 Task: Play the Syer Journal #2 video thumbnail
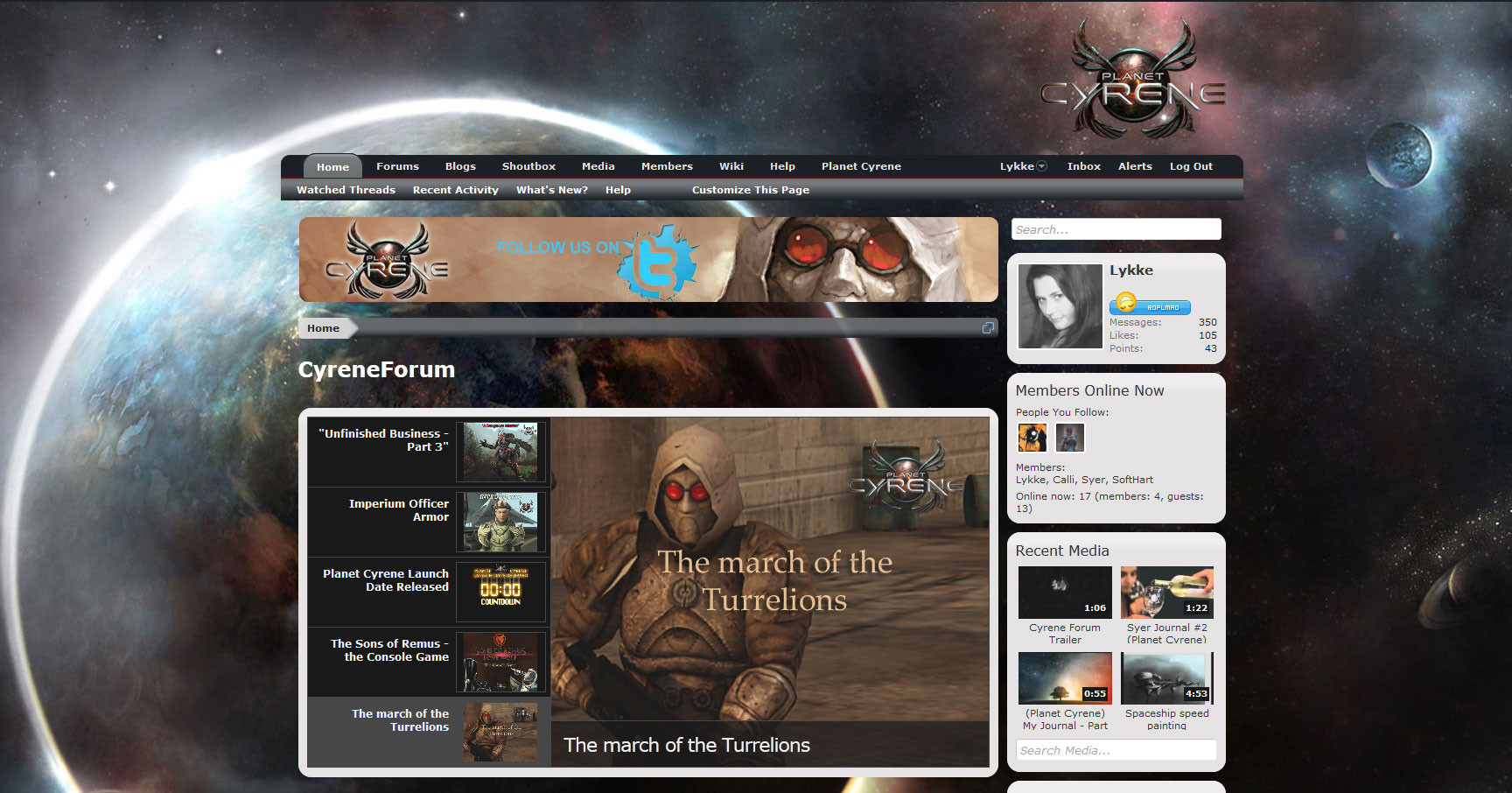(x=1167, y=593)
